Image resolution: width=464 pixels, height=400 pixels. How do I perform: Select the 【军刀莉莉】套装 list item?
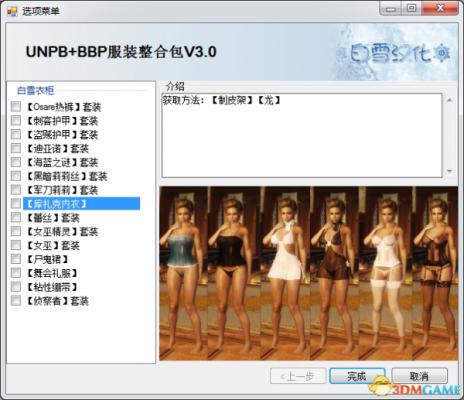click(x=63, y=190)
